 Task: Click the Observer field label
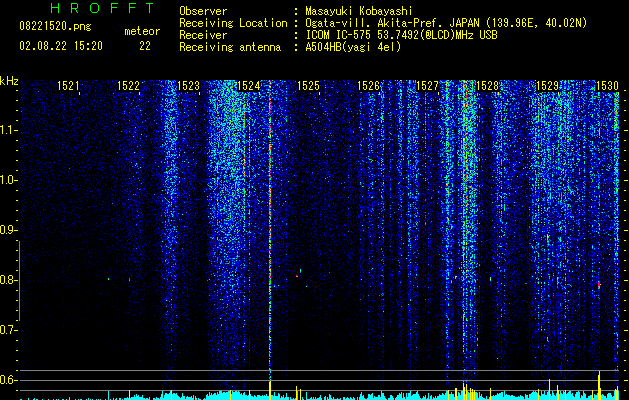[203, 11]
